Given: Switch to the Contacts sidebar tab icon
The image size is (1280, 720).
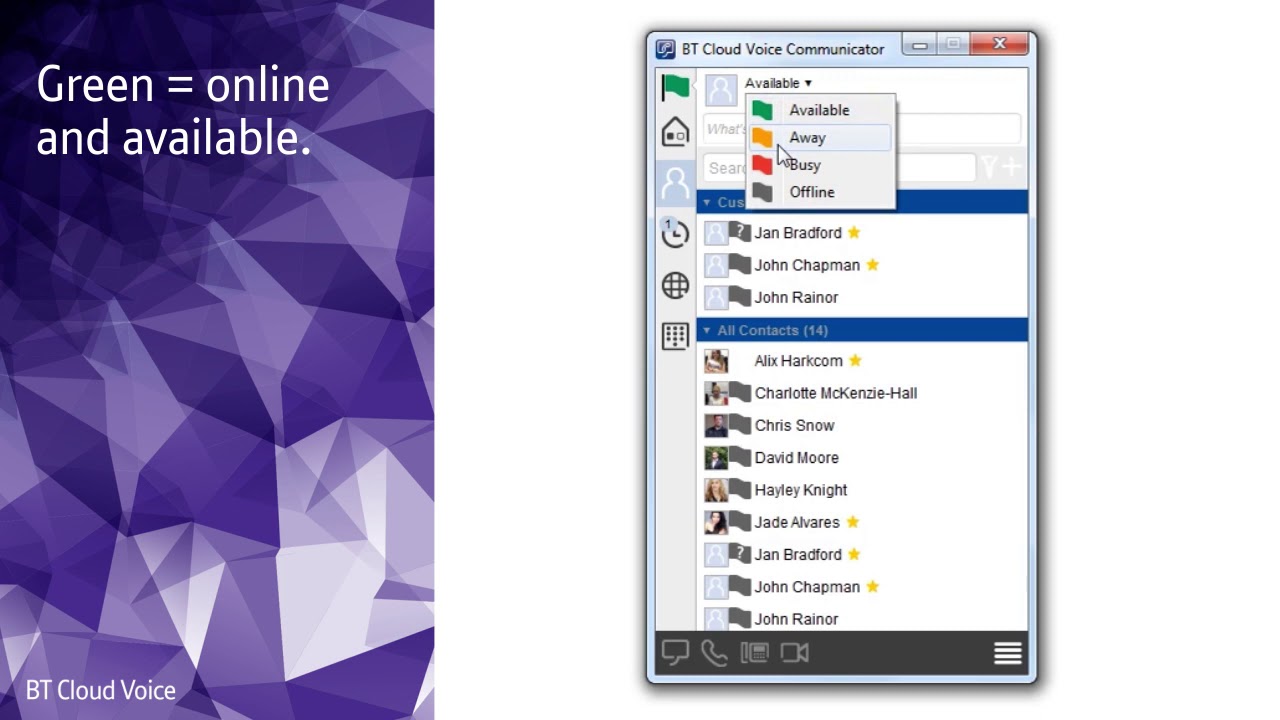Looking at the screenshot, I should [x=676, y=183].
